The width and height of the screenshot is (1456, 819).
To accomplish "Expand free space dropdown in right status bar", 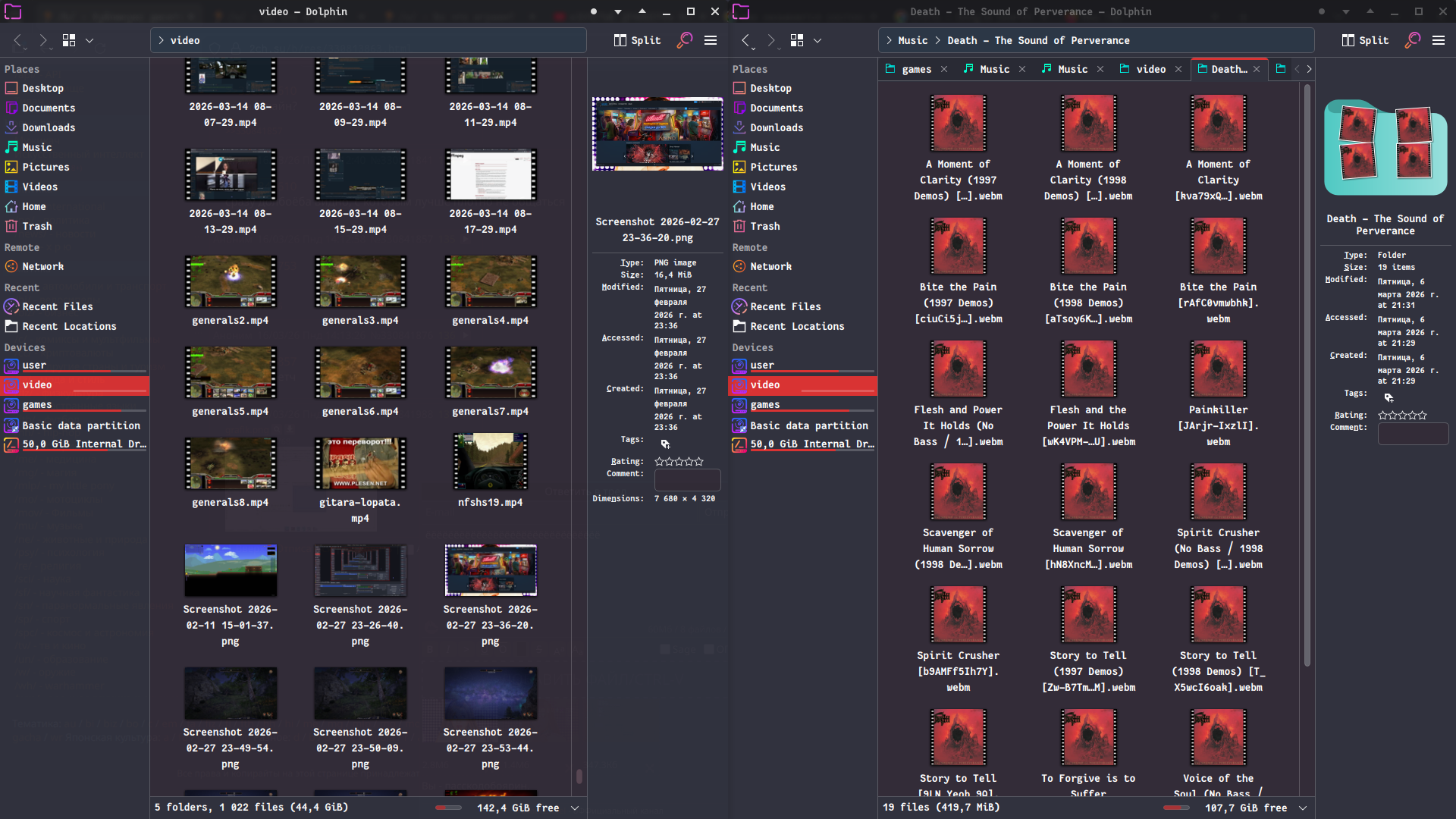I will tap(1303, 808).
